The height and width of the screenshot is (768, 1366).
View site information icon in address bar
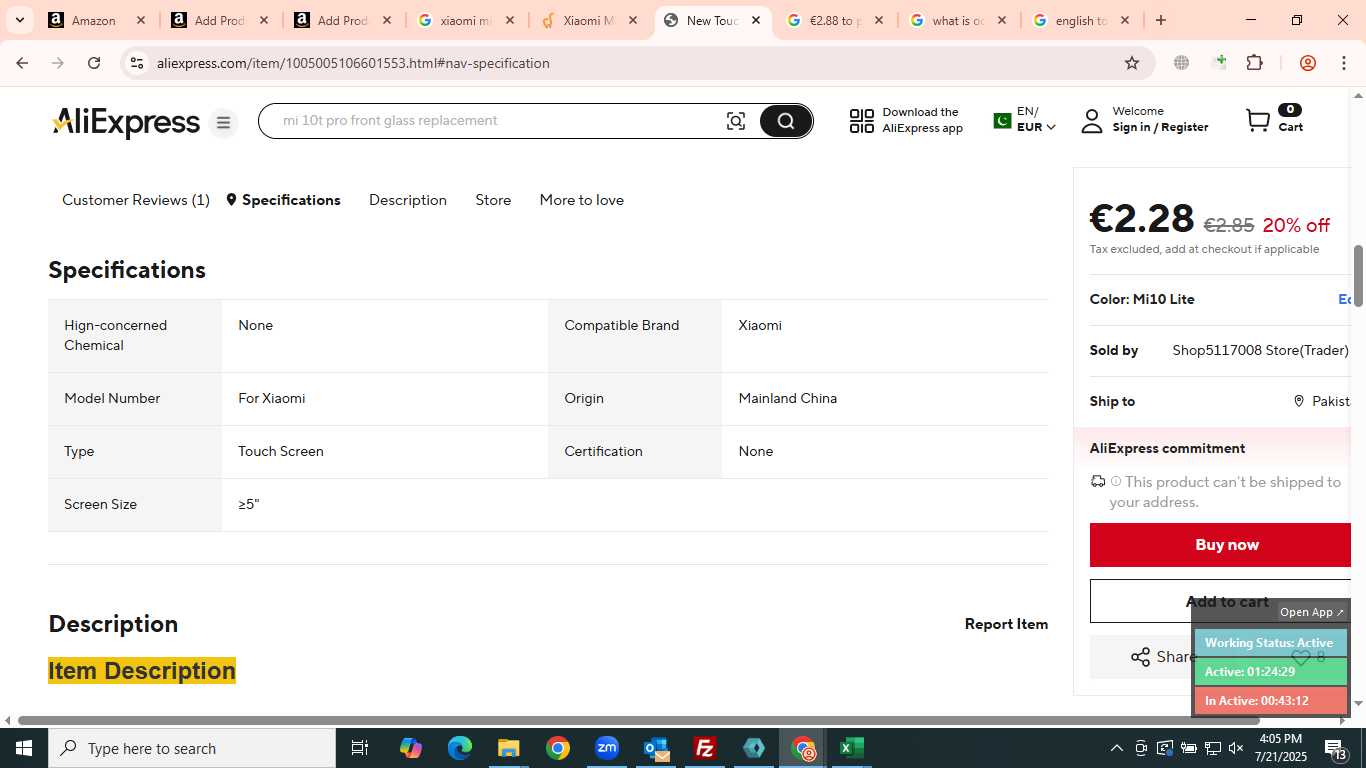136,63
